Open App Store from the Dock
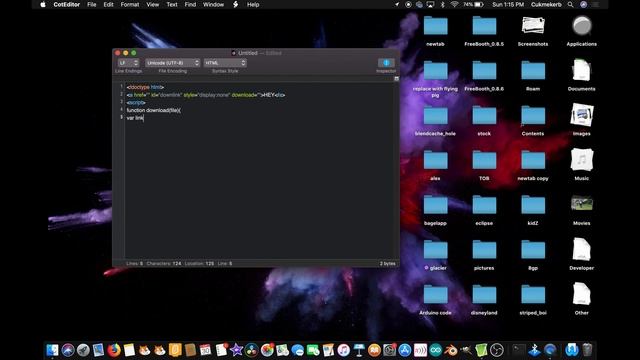Screen dimensions: 640x360 (404, 350)
